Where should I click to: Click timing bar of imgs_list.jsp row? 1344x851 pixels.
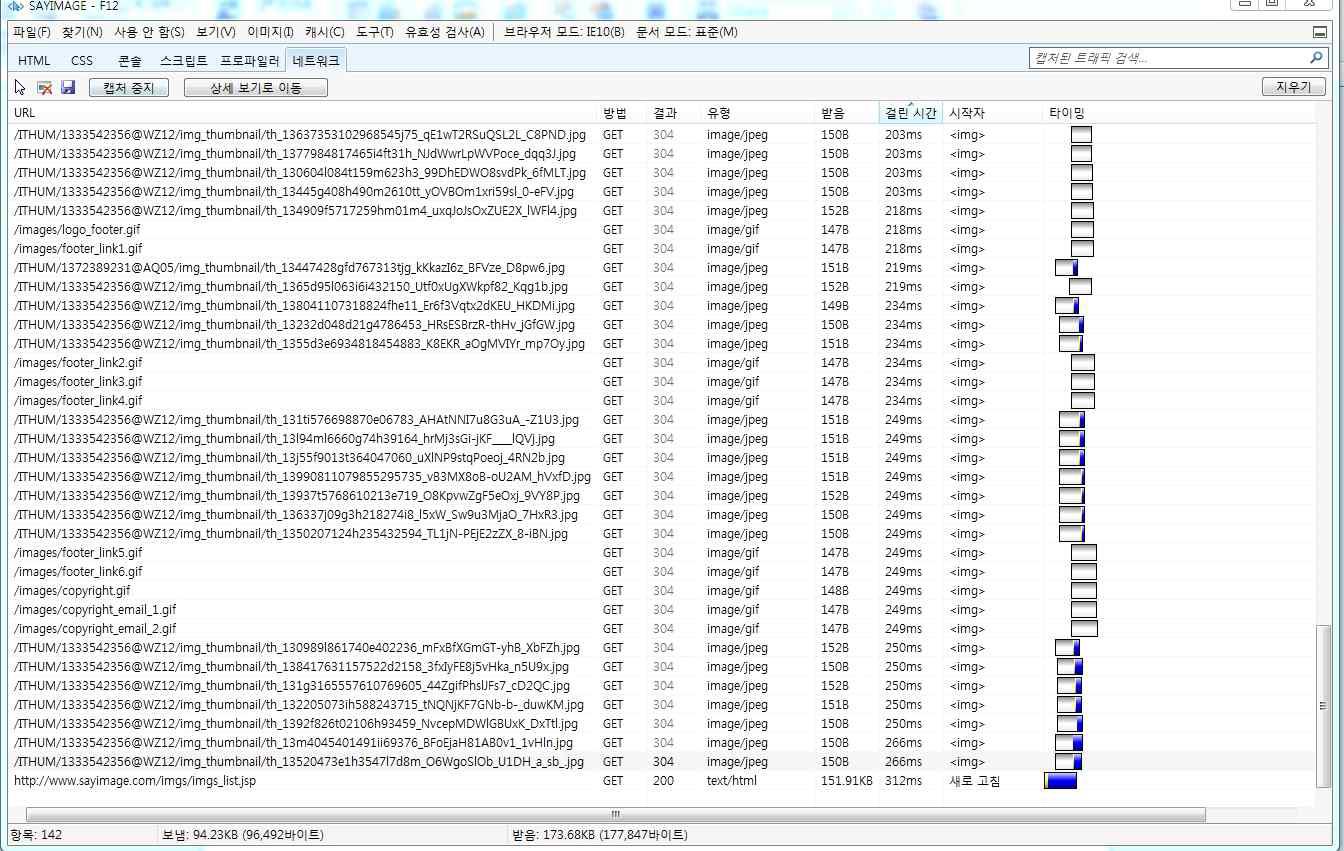coord(1060,781)
